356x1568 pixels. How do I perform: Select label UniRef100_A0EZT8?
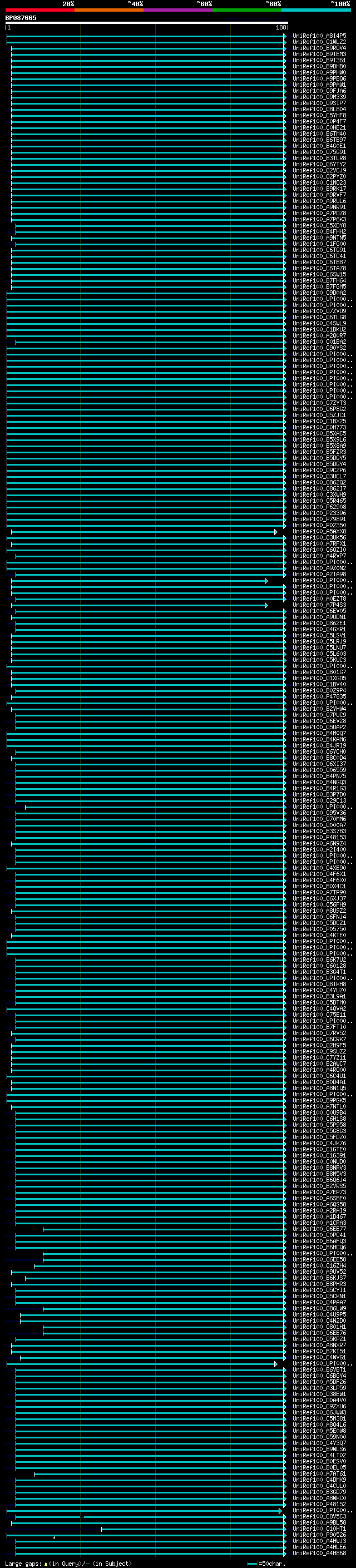coord(319,599)
